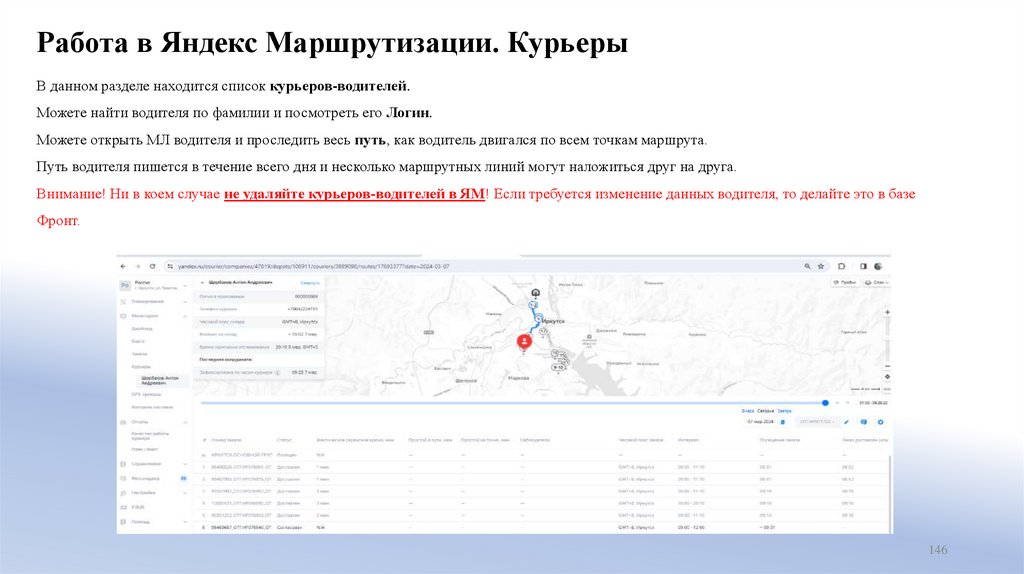Click the slide page number 146
This screenshot has height=574, width=1024.
click(938, 550)
